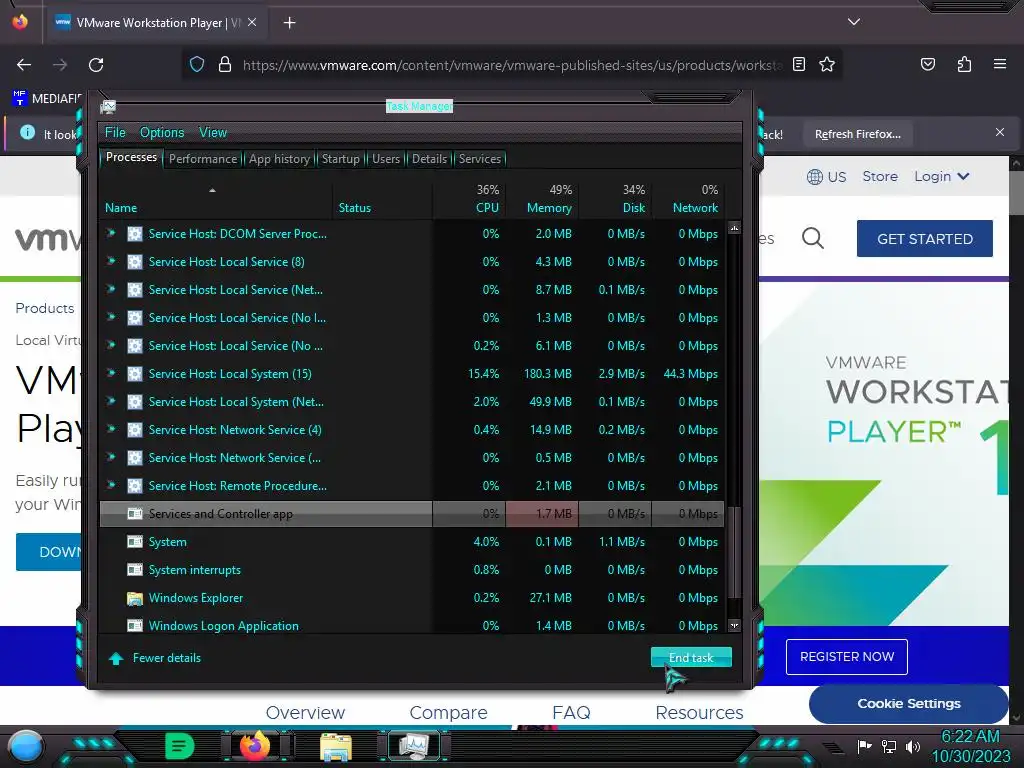The height and width of the screenshot is (768, 1024).
Task: Go back in Firefox
Action: (x=24, y=65)
